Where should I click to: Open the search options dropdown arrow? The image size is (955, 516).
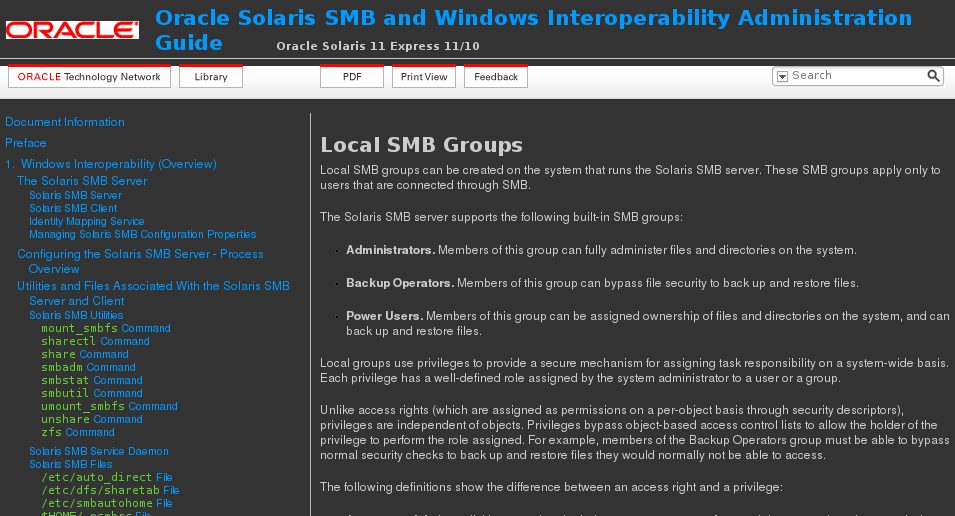coord(783,76)
